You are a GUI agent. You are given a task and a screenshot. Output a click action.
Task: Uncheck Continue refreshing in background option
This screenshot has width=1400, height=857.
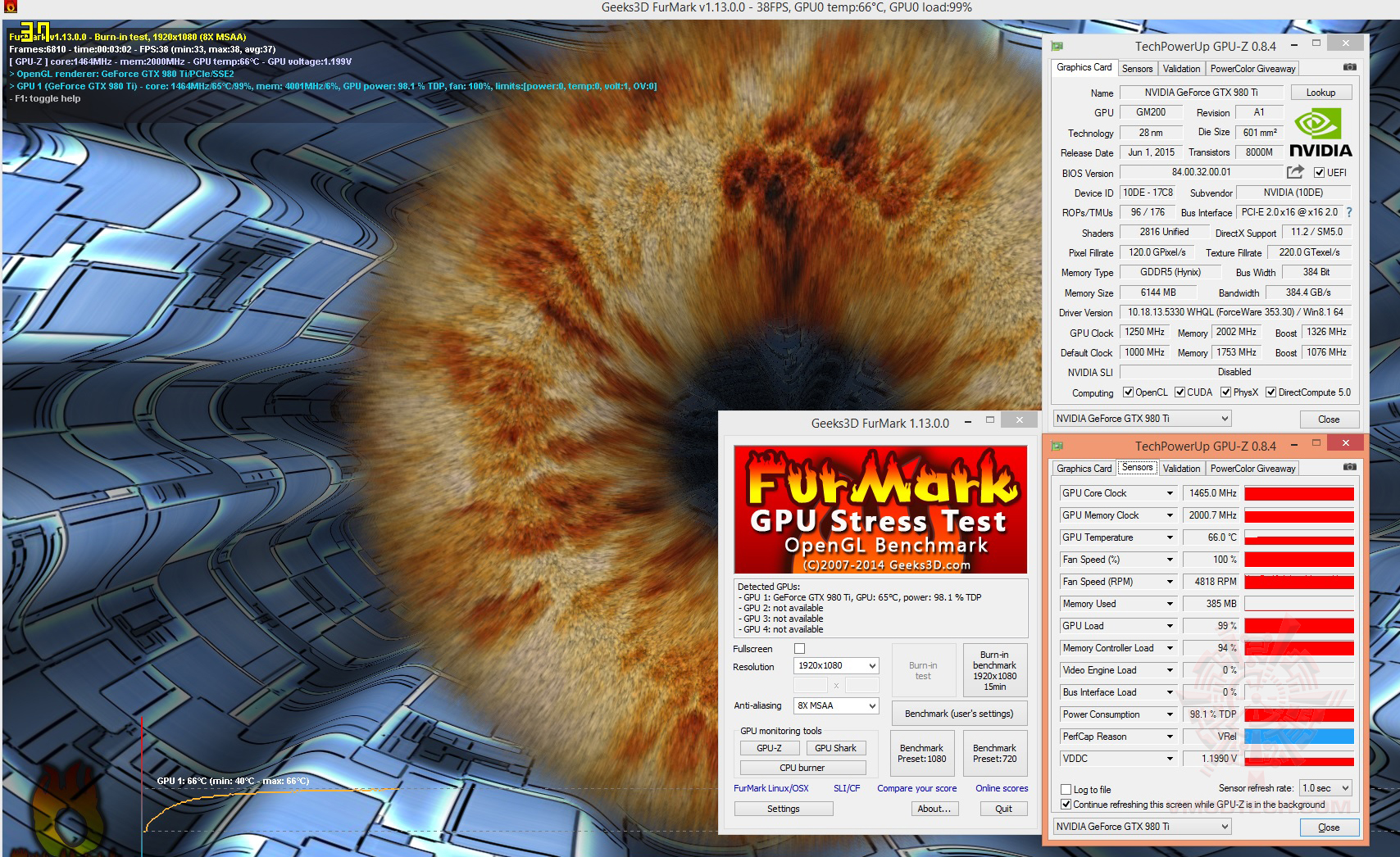tap(1066, 805)
